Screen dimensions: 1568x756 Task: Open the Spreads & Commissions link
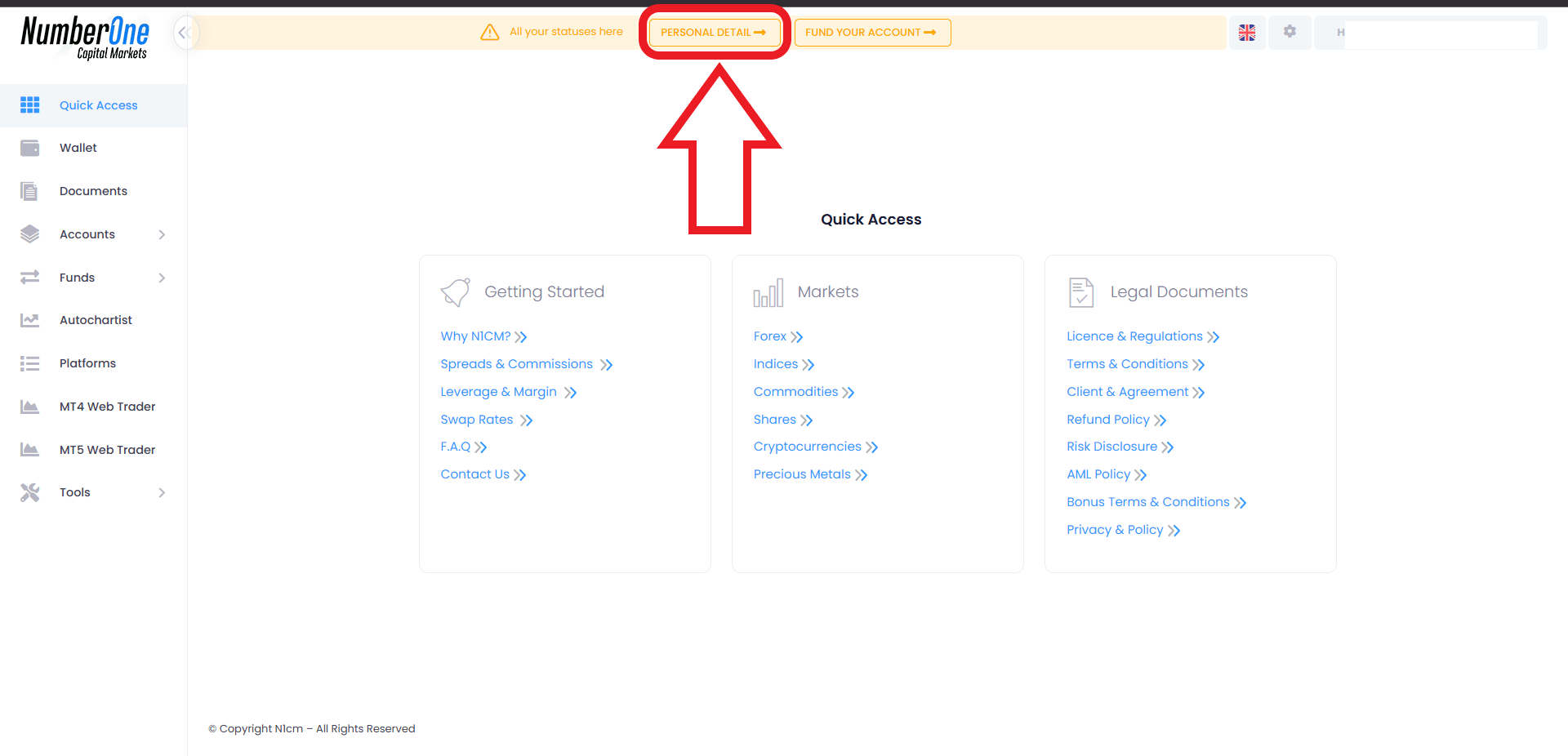[x=516, y=364]
